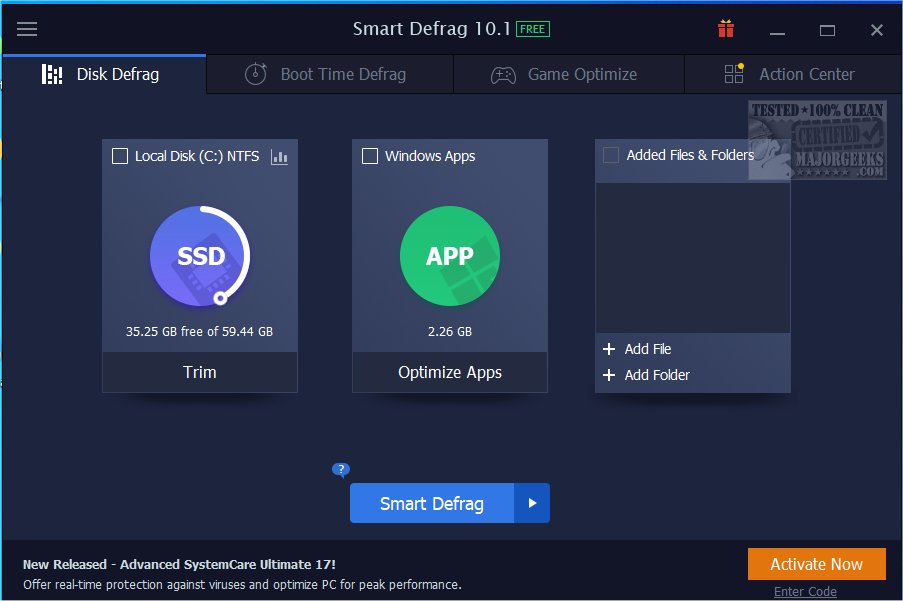
Task: Enable the Windows Apps checkbox
Action: [x=370, y=156]
